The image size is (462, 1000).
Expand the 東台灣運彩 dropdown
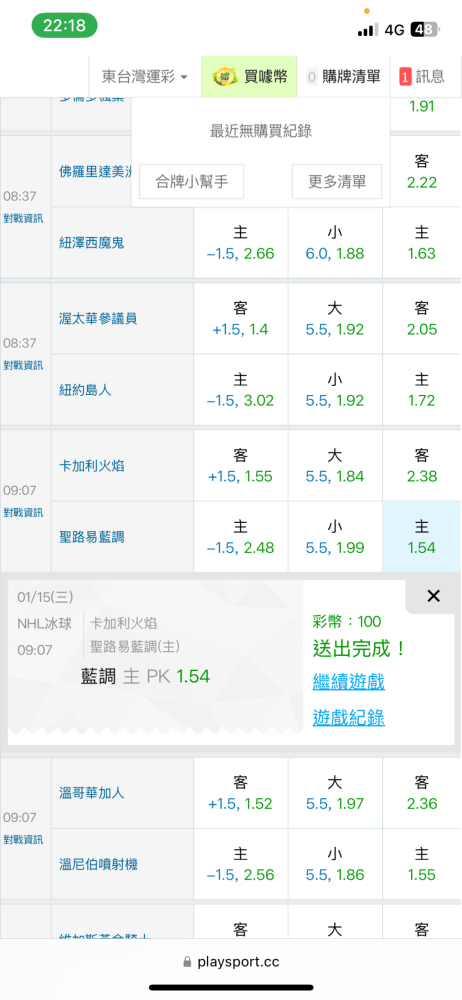click(145, 77)
